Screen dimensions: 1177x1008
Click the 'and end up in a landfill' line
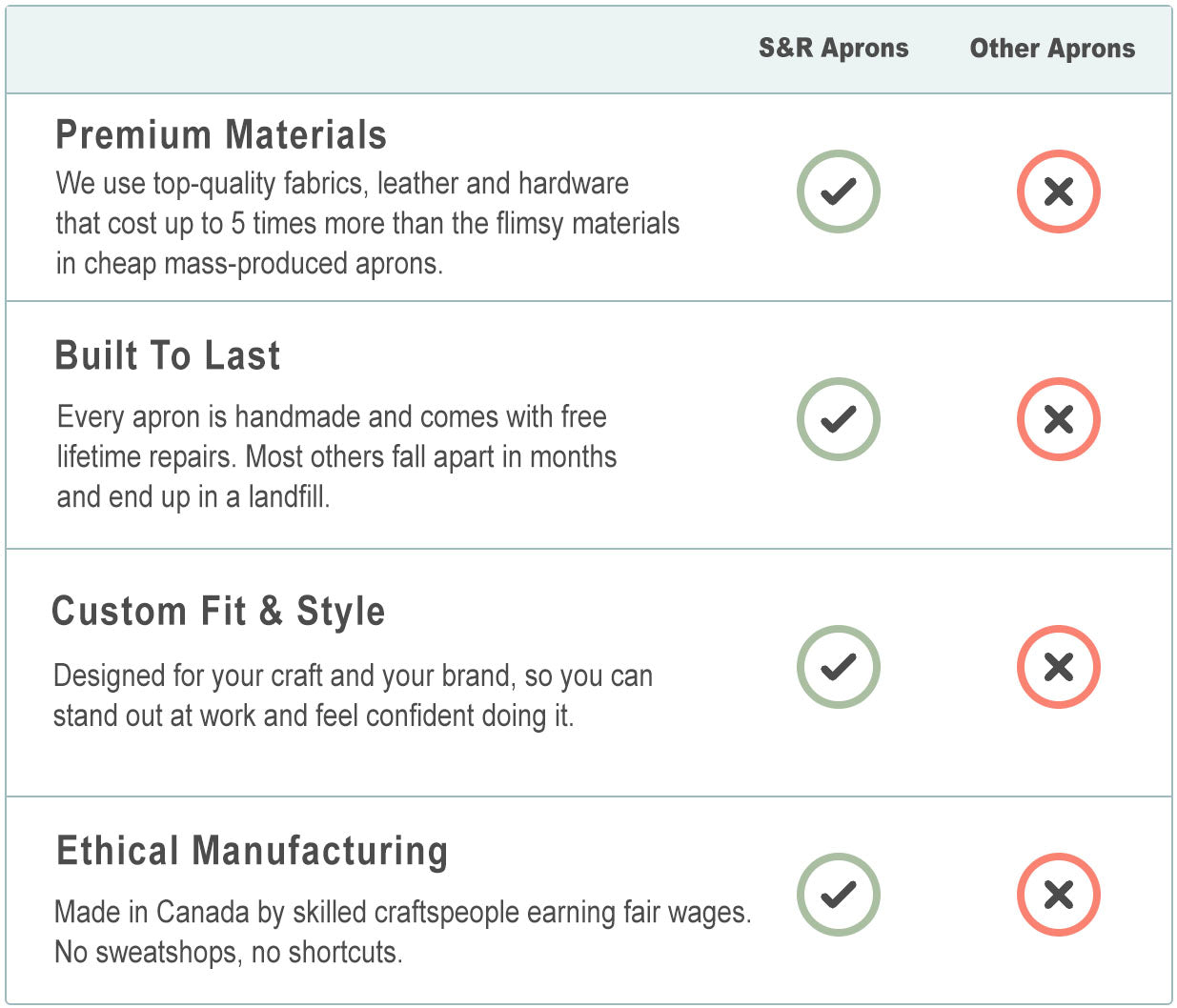coord(193,496)
